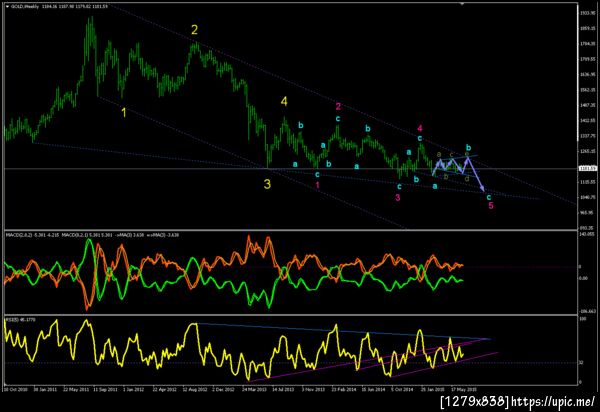Click the RSI indicator label text

(x=20, y=319)
